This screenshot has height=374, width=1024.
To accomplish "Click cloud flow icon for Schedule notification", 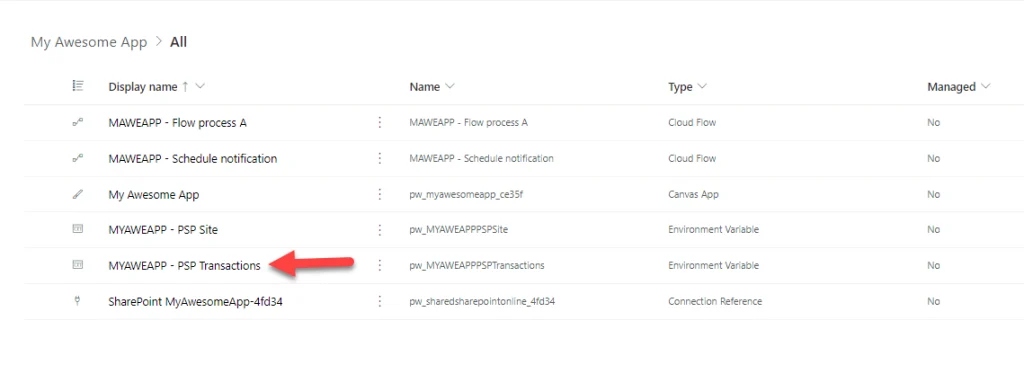I will (x=78, y=159).
